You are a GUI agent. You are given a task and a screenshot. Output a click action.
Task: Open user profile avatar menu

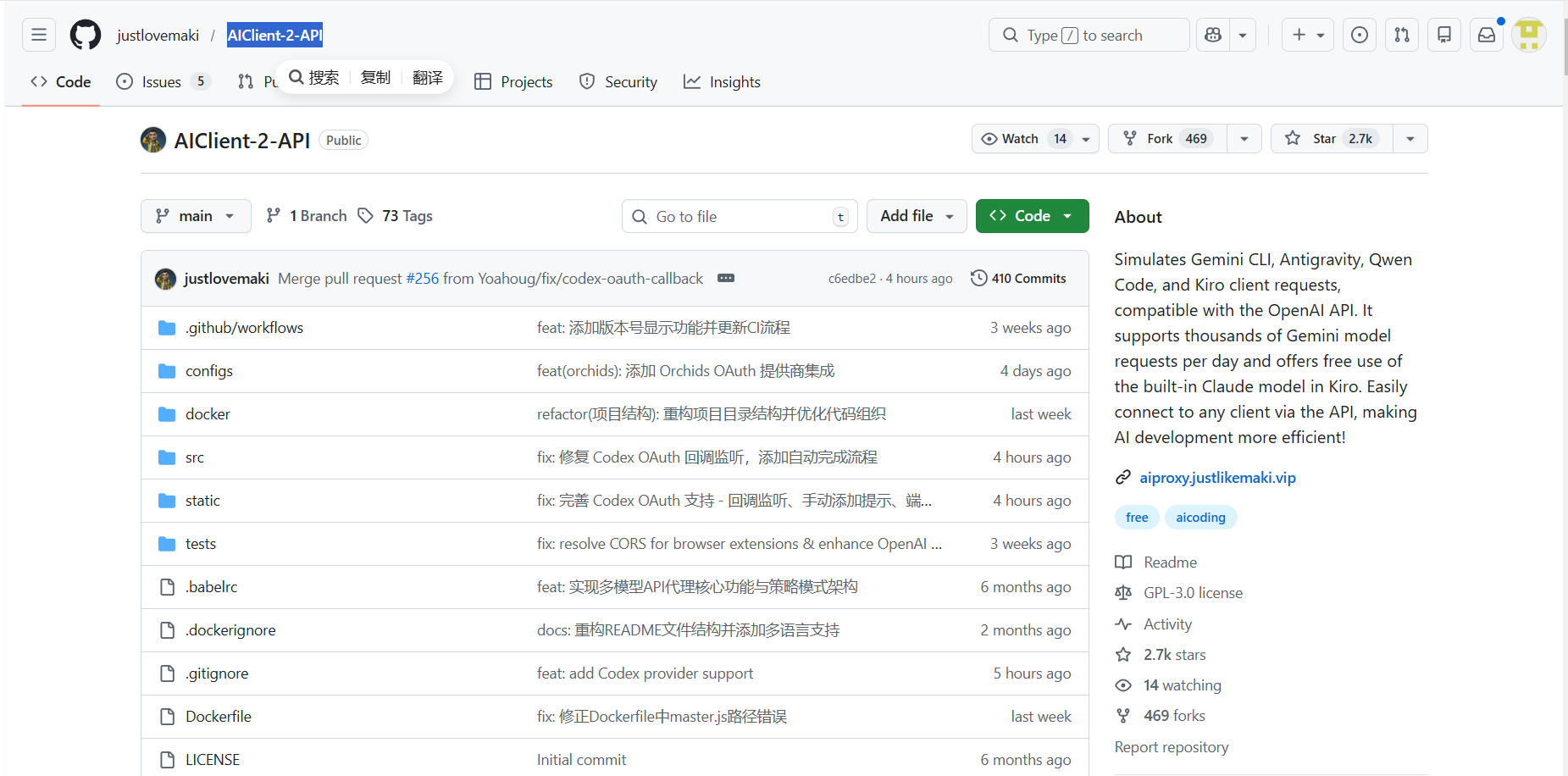click(1529, 35)
